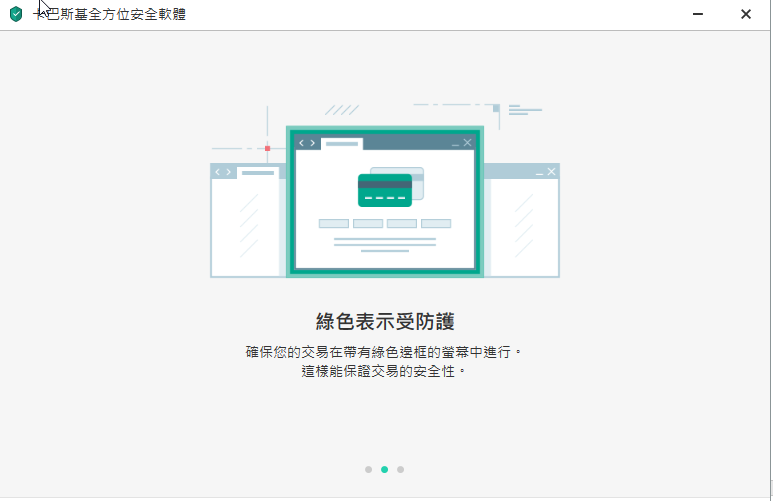Minimize the Kaspersky window
Viewport: 773px width, 501px height.
(697, 14)
